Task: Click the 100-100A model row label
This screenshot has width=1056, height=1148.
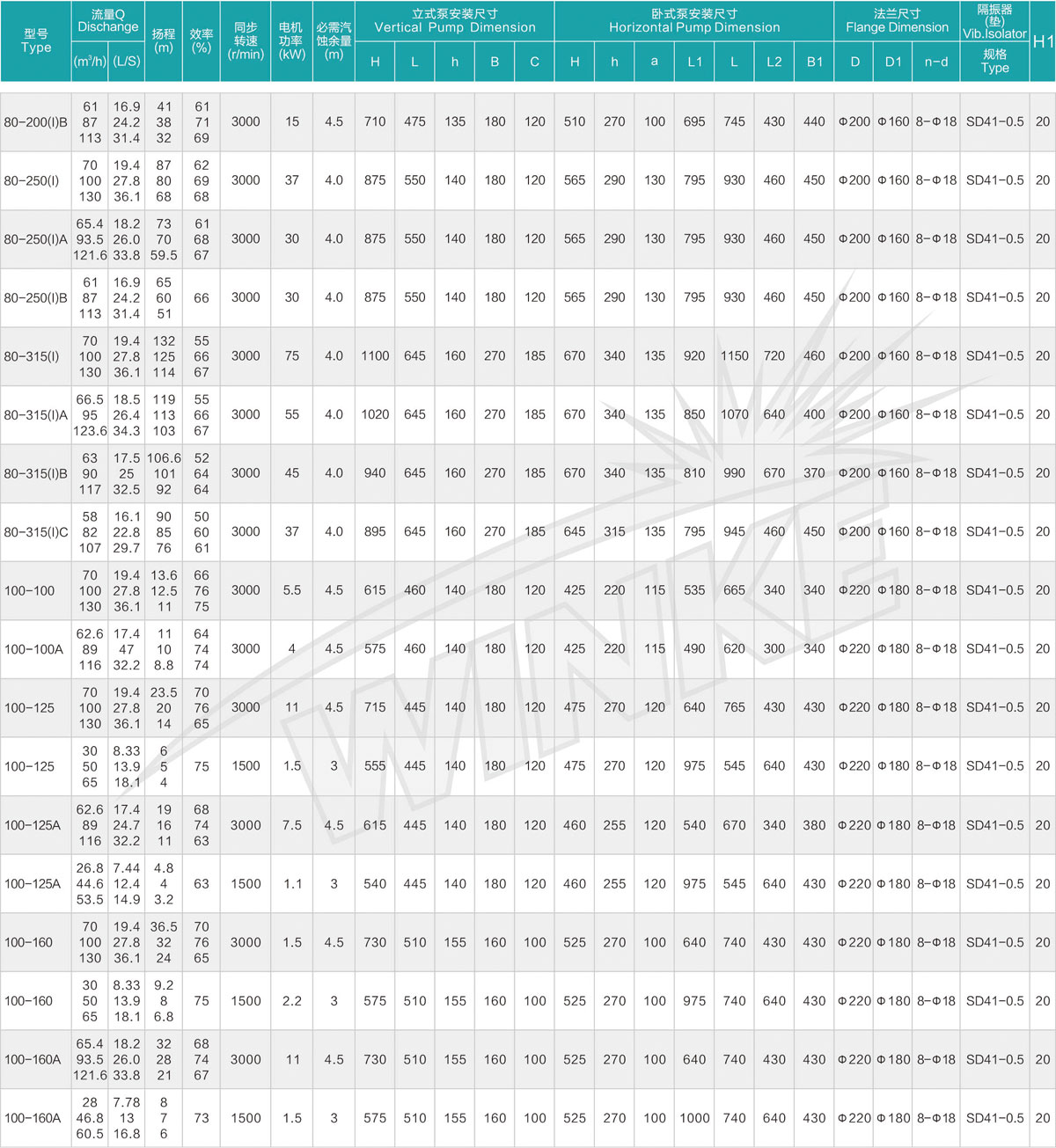Action: (33, 649)
